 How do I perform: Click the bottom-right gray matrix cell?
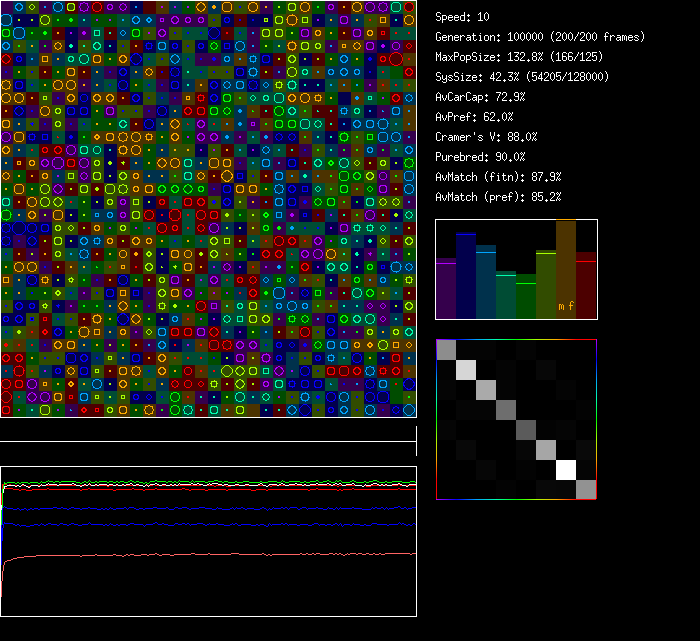(x=586, y=489)
